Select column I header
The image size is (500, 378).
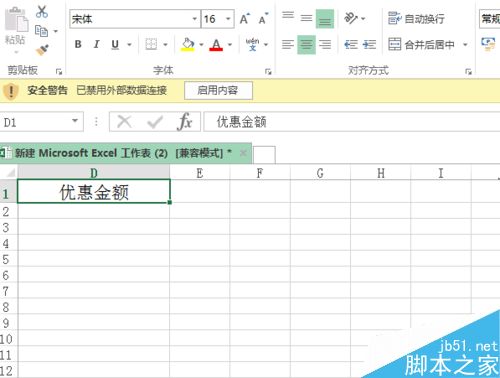(441, 173)
